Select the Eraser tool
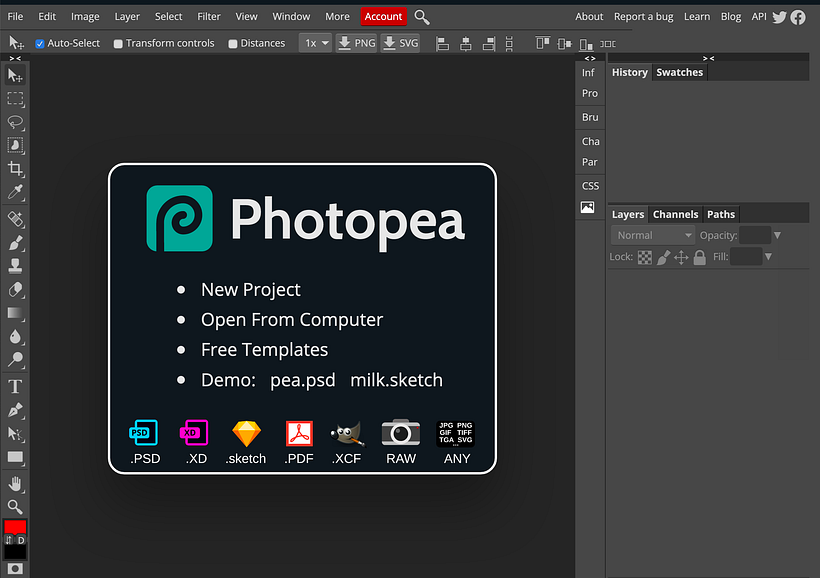820x578 pixels. point(15,289)
